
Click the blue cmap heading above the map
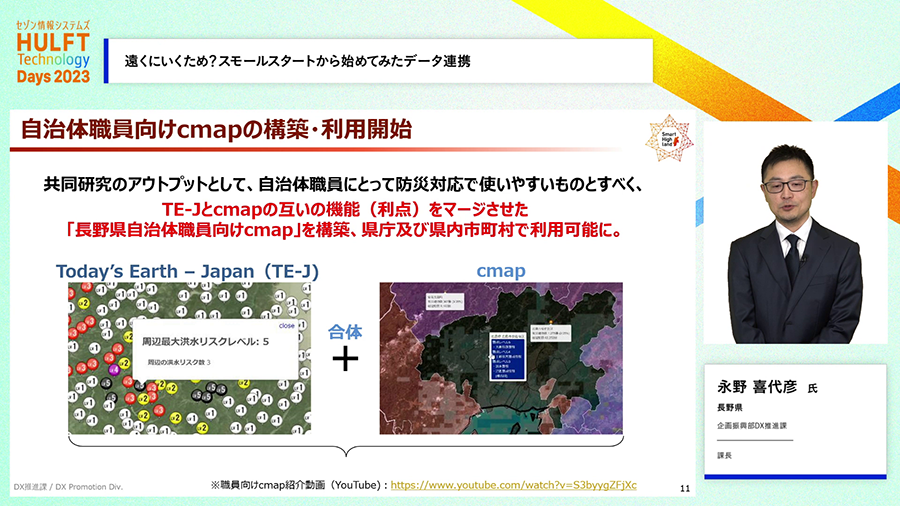(500, 271)
